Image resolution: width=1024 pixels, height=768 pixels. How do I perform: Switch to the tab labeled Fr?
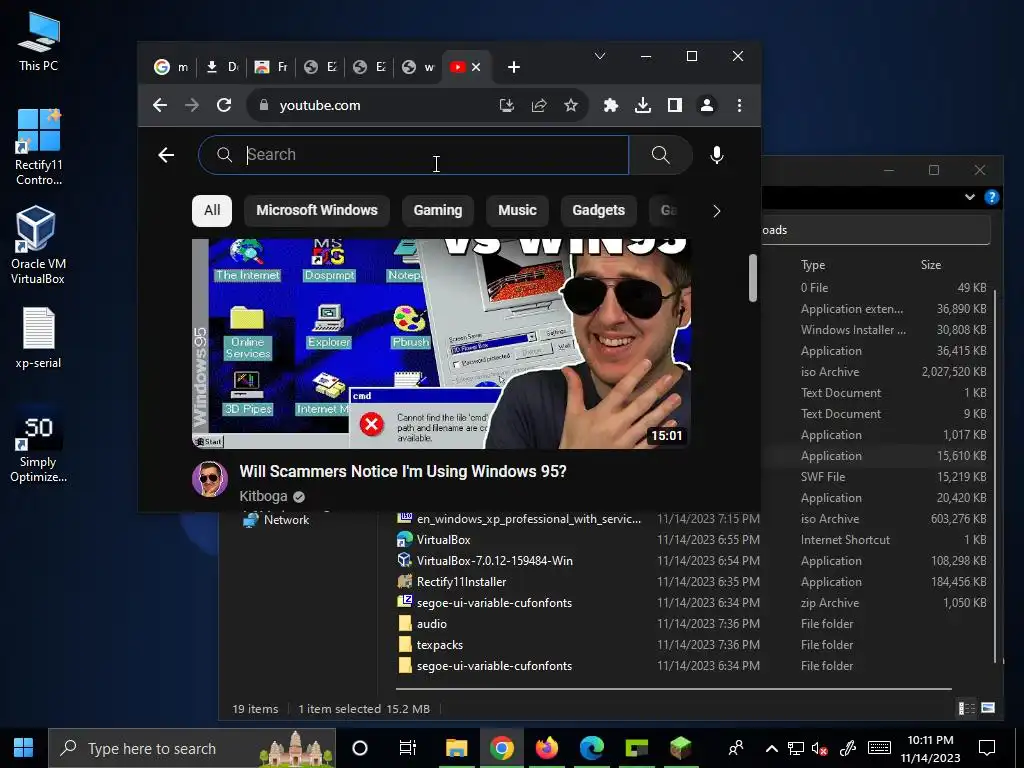coord(270,67)
